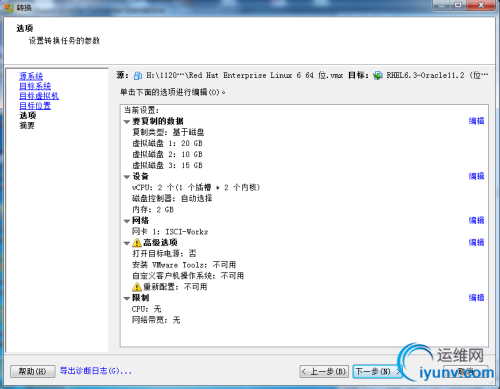The height and width of the screenshot is (389, 500).
Task: Select 自定义客户机操作系统: 不可用 row
Action: click(x=188, y=276)
